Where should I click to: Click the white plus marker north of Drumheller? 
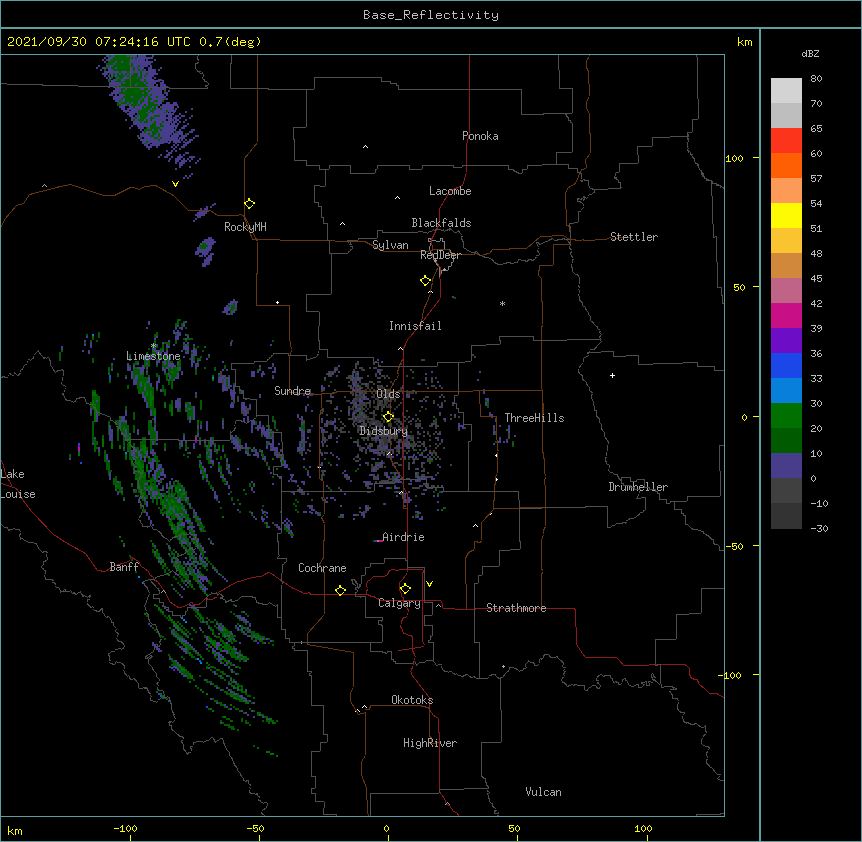(612, 375)
